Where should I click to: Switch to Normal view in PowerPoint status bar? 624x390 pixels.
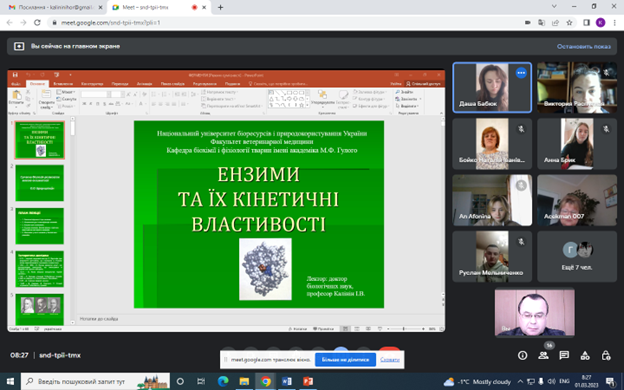pos(345,329)
